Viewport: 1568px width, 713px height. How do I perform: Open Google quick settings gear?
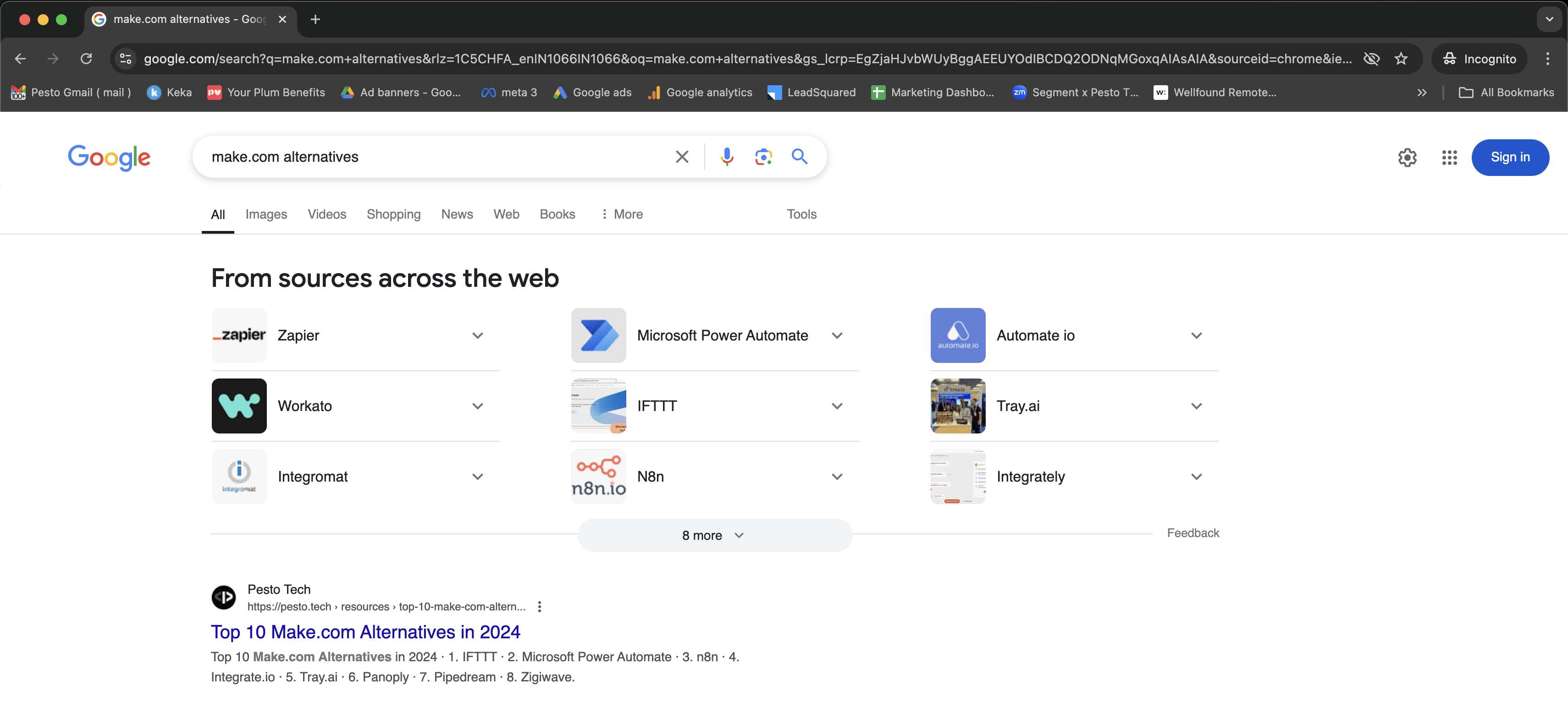click(x=1407, y=158)
